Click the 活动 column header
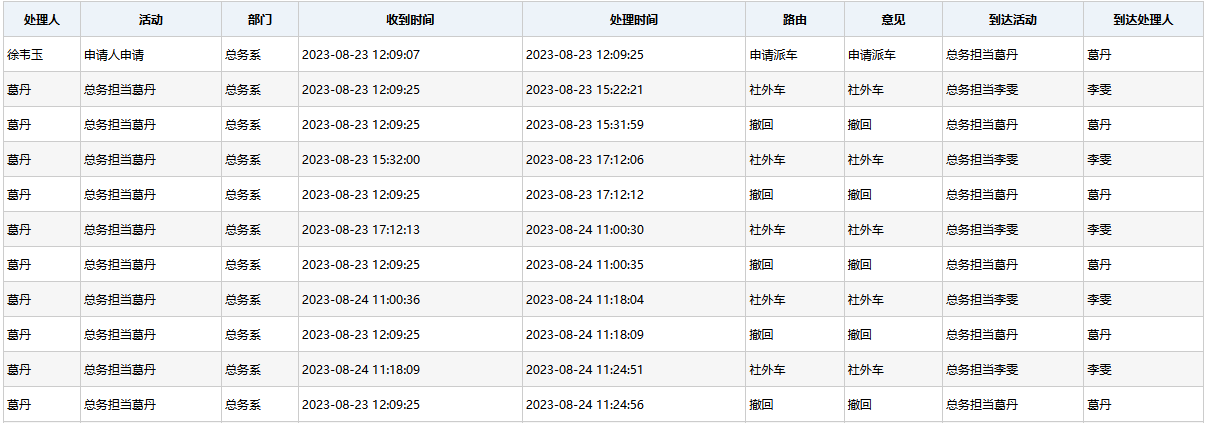The width and height of the screenshot is (1213, 423). point(151,19)
